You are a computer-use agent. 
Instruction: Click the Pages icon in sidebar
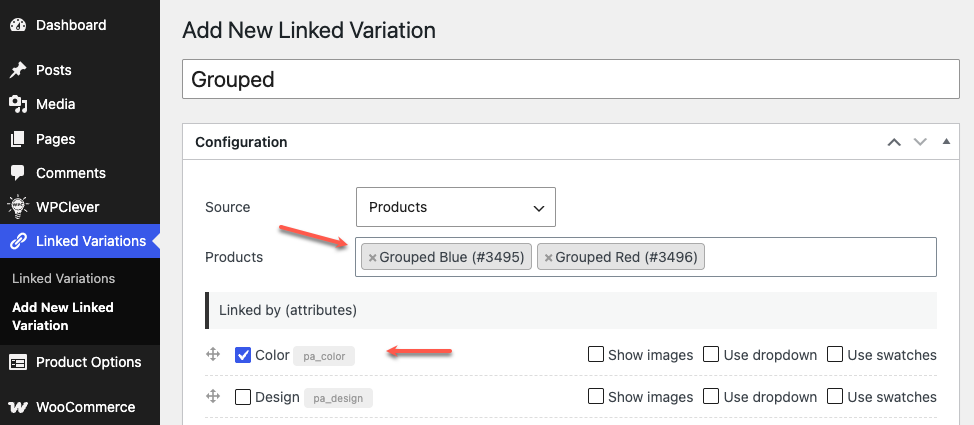(19, 139)
